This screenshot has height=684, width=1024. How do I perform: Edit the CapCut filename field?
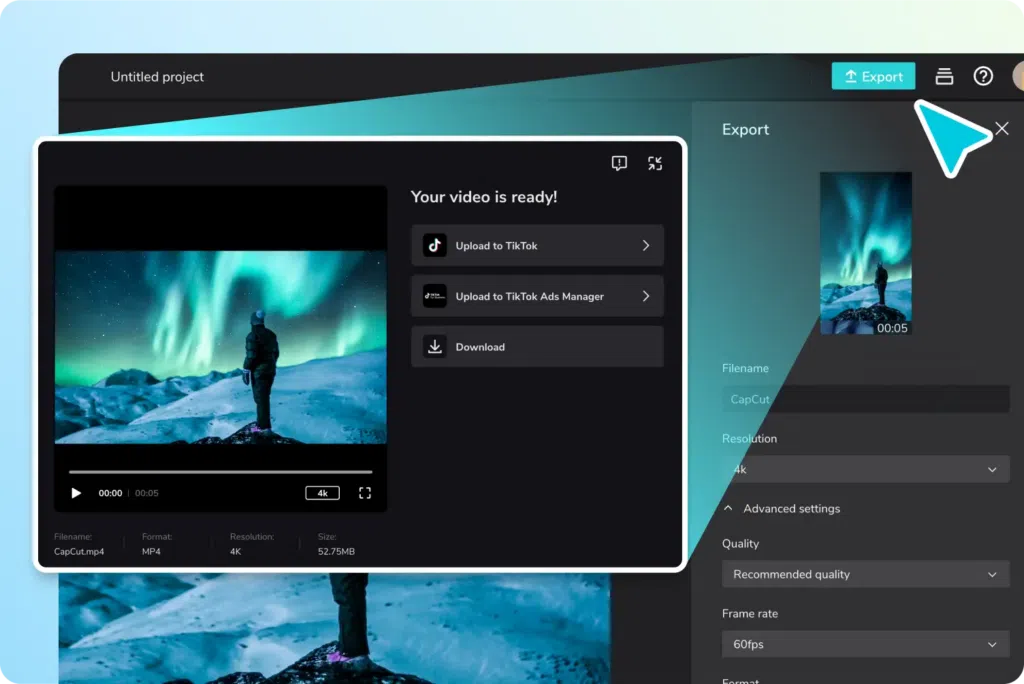(x=865, y=399)
